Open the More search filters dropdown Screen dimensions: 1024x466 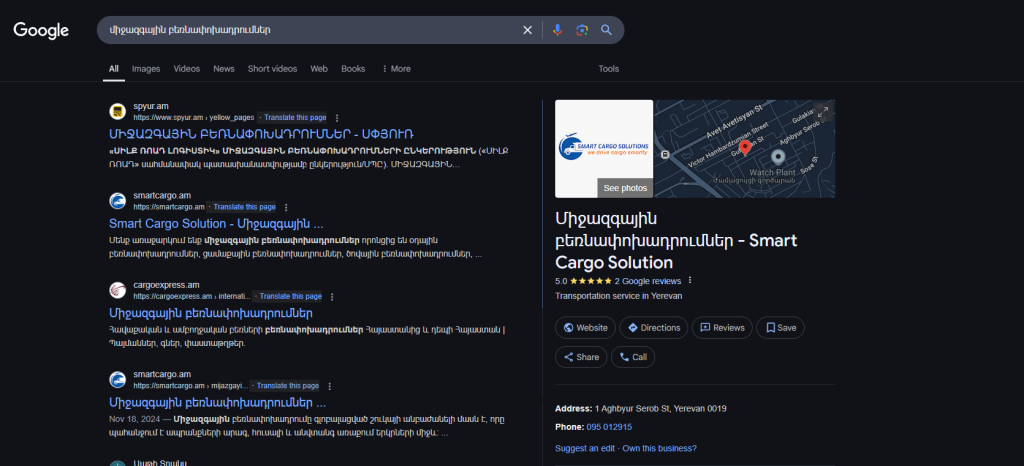coord(396,69)
